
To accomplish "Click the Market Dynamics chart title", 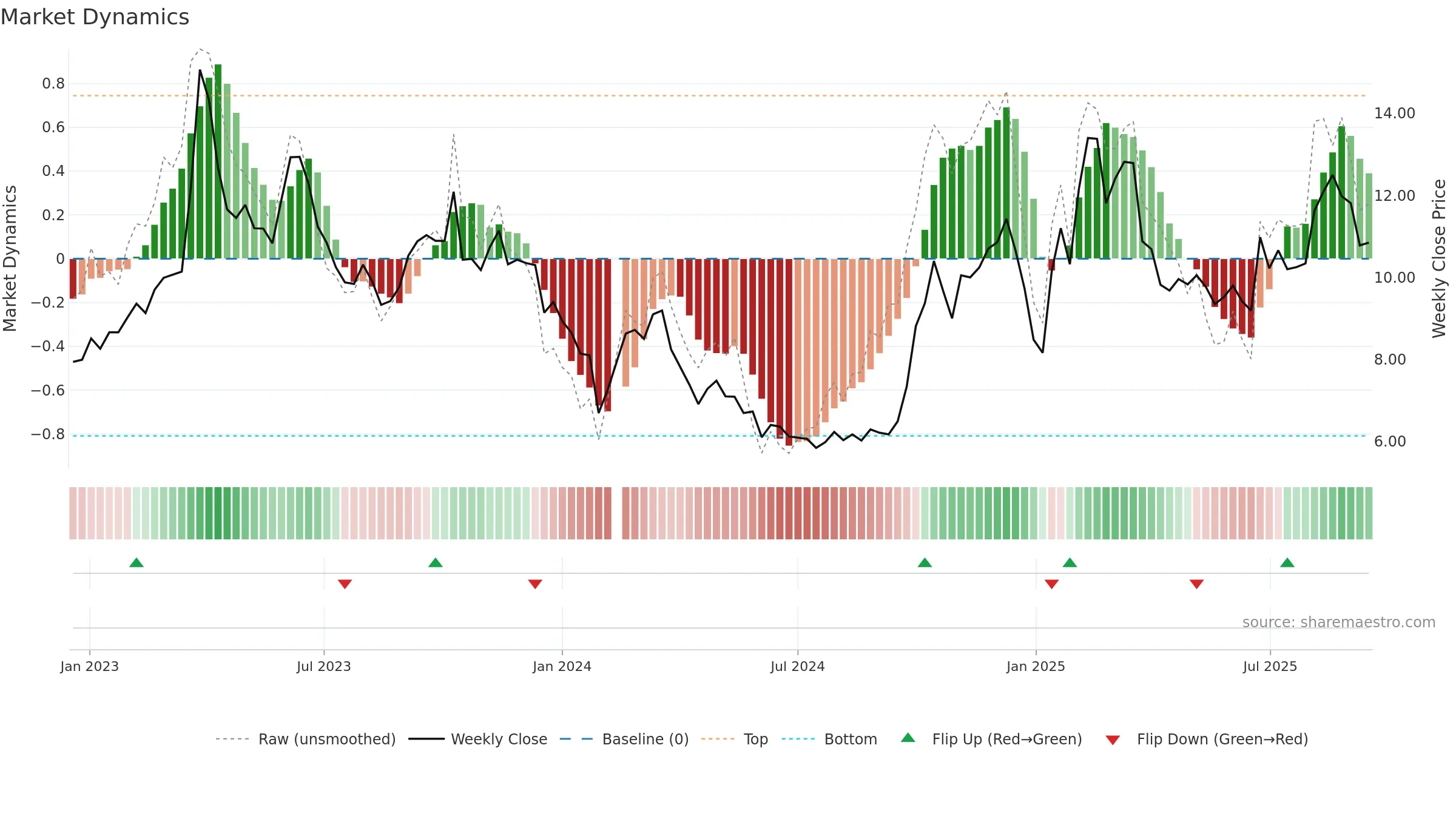I will 95,17.
